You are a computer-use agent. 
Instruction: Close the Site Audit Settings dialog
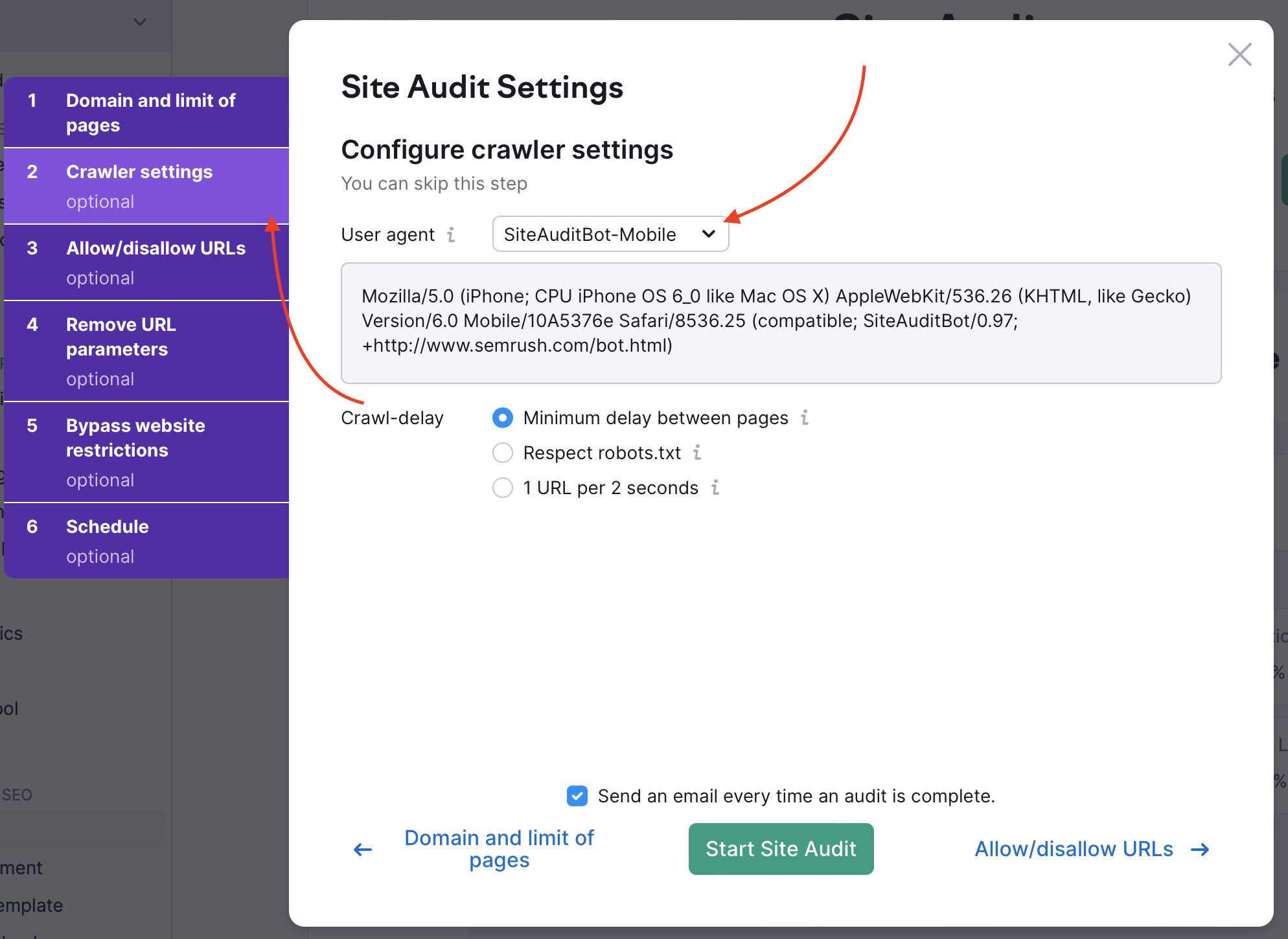tap(1239, 55)
